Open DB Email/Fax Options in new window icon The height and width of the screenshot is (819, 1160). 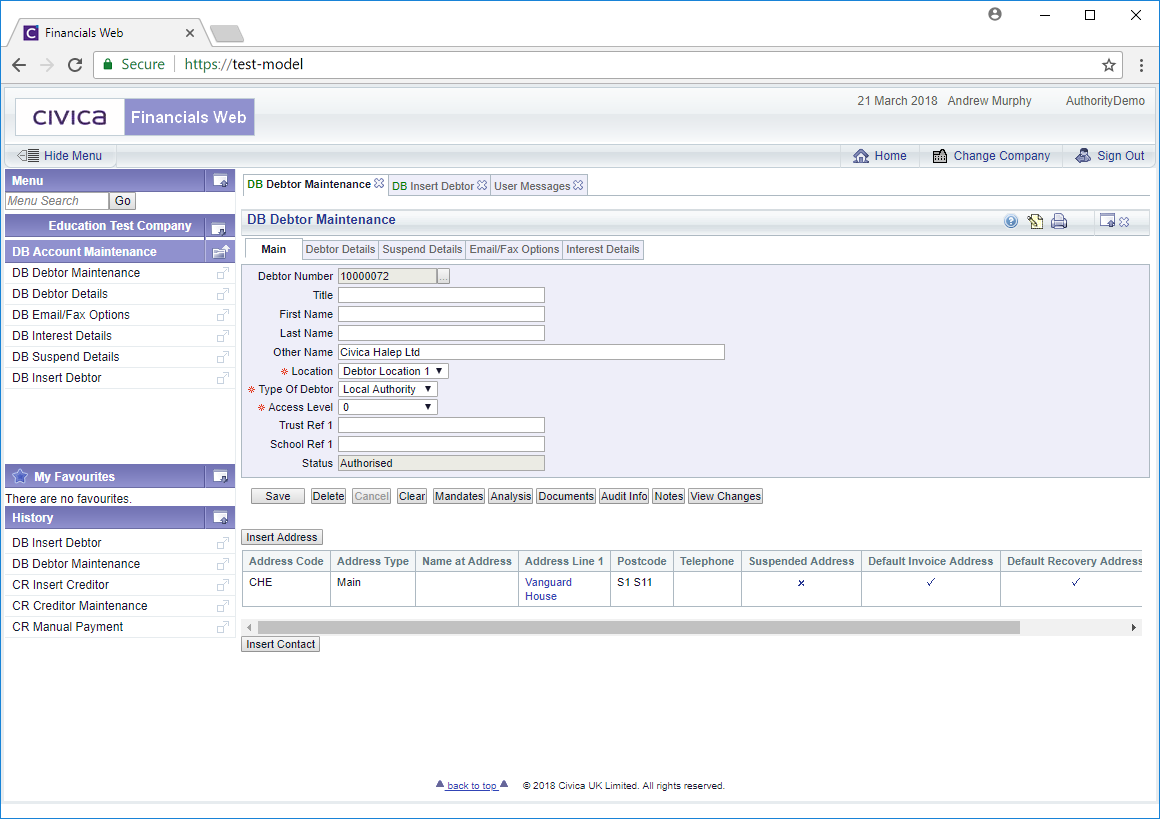pyautogui.click(x=223, y=315)
